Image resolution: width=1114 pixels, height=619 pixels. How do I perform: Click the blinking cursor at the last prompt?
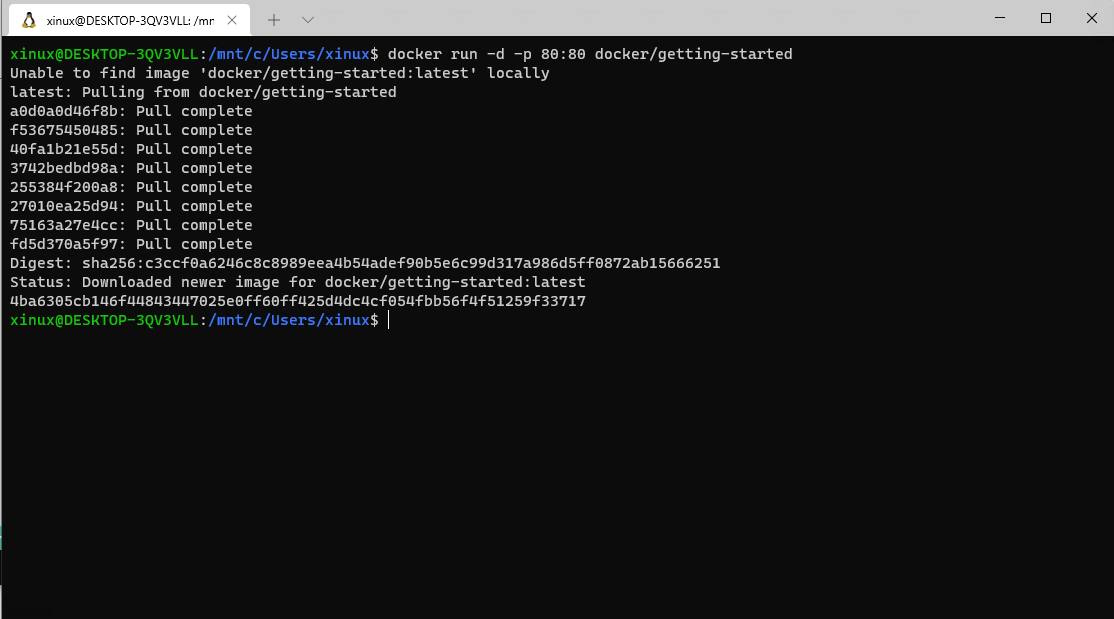coord(388,320)
